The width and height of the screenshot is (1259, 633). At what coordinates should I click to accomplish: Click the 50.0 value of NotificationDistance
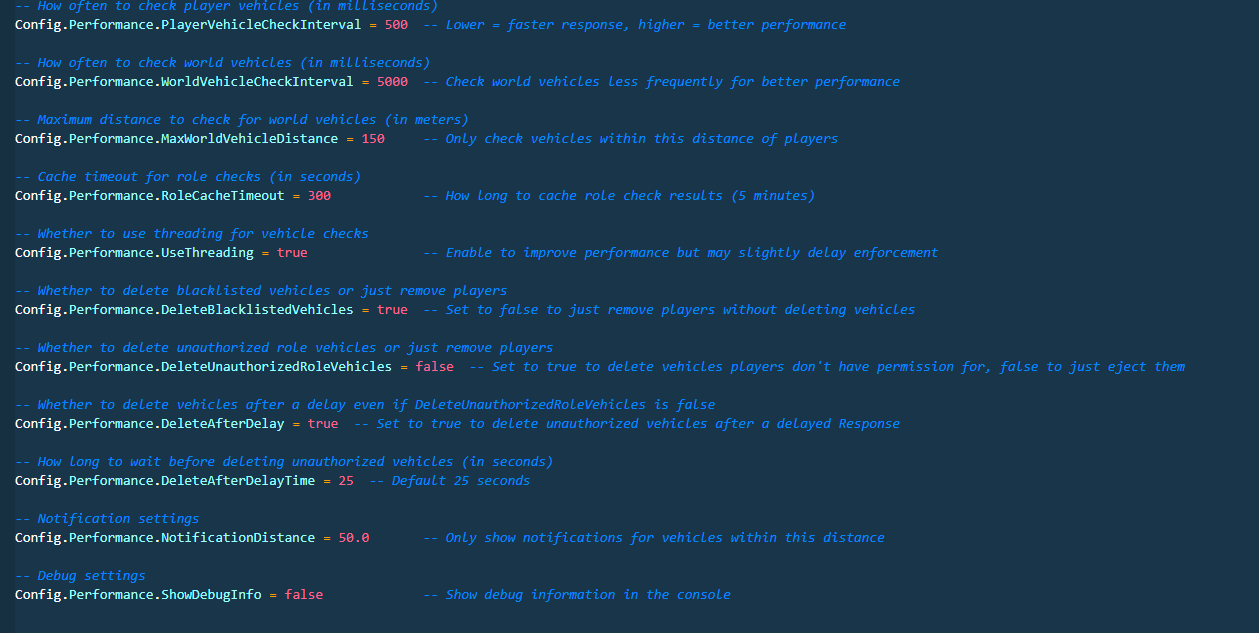click(x=354, y=537)
